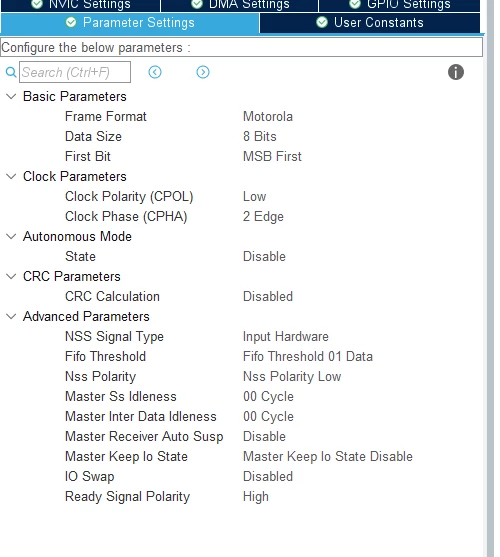The image size is (500, 557).
Task: Collapse the Autonomous Mode group
Action: tap(11, 236)
